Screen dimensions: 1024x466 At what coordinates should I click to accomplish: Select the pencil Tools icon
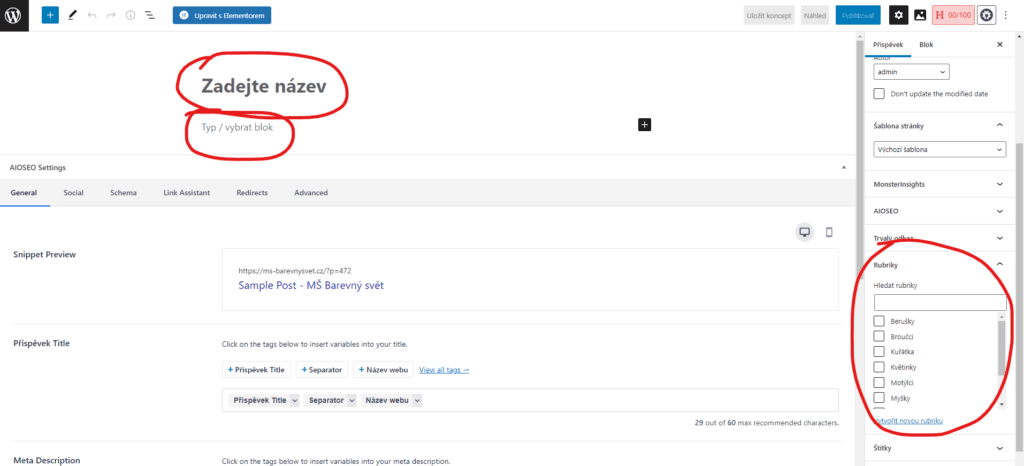(72, 16)
